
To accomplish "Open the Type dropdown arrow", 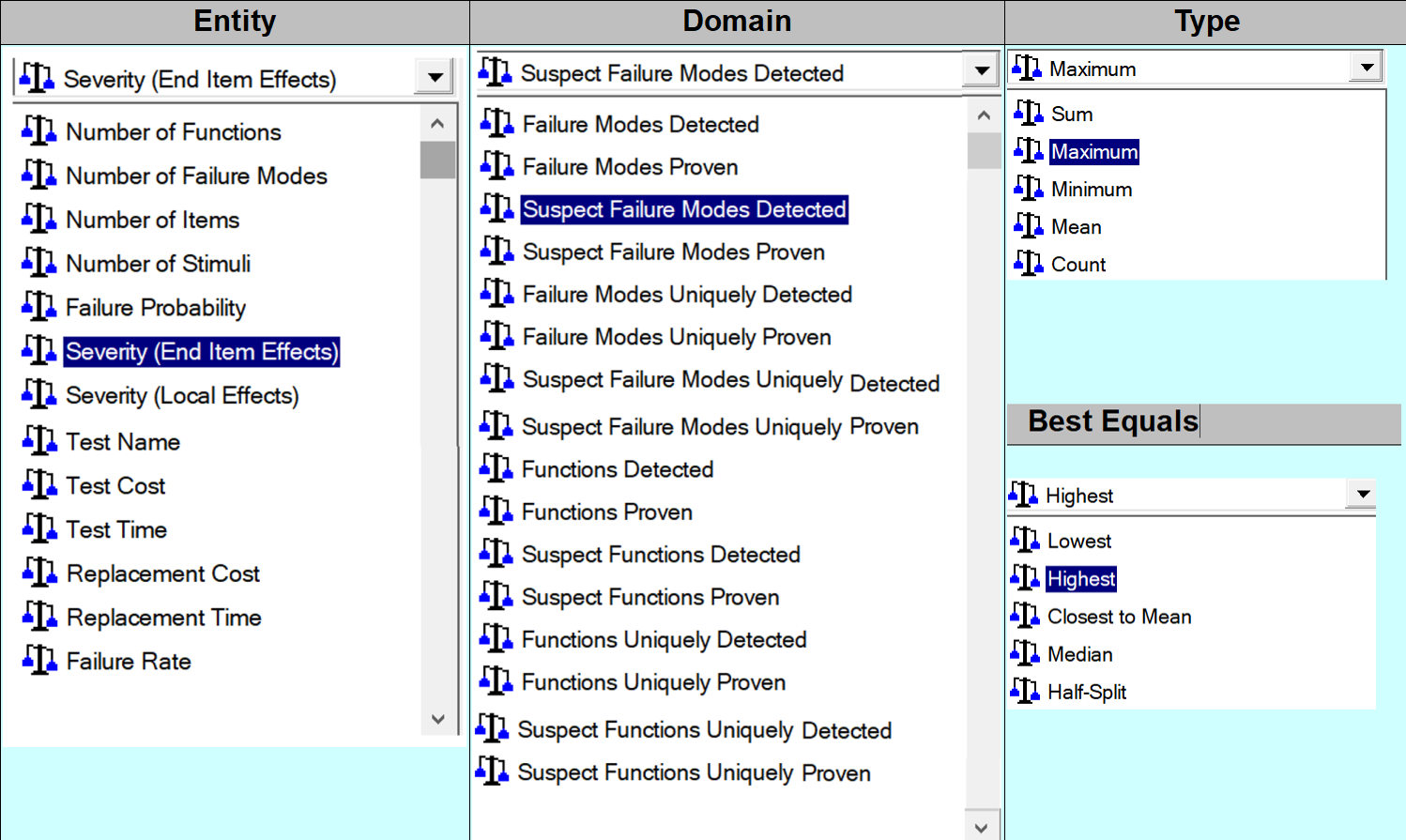I will coord(1367,68).
